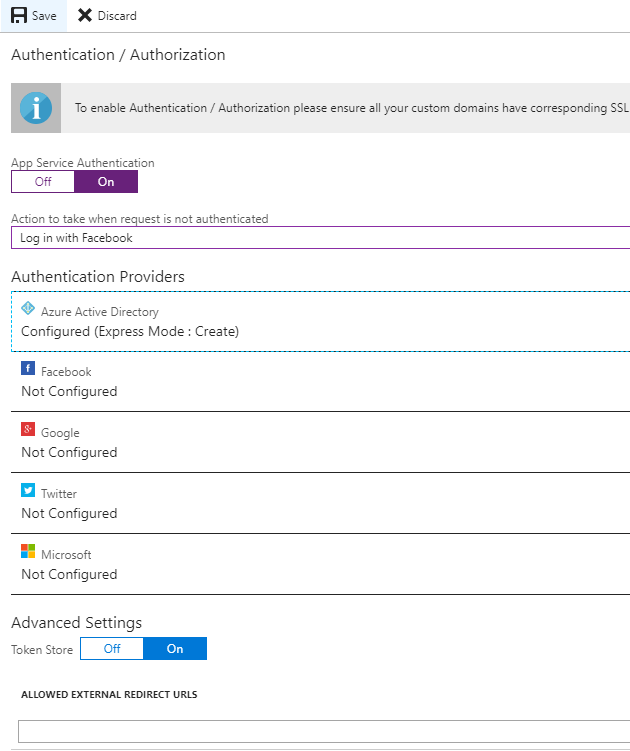Click the Twitter bird icon
This screenshot has width=630, height=751.
[28, 489]
